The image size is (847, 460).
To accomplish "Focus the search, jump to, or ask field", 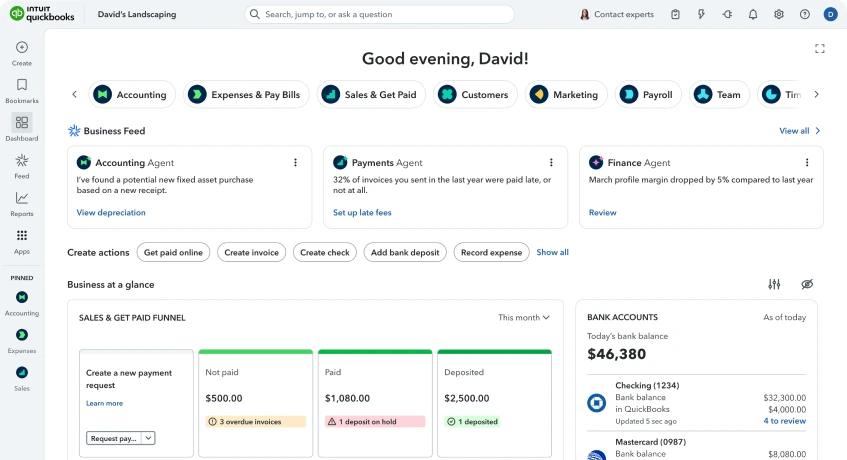I will (379, 15).
